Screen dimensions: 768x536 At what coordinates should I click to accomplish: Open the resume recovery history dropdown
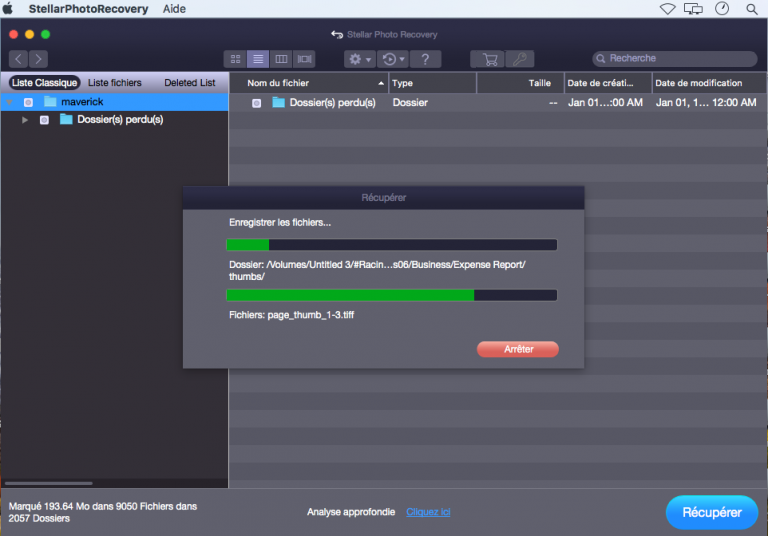click(393, 59)
